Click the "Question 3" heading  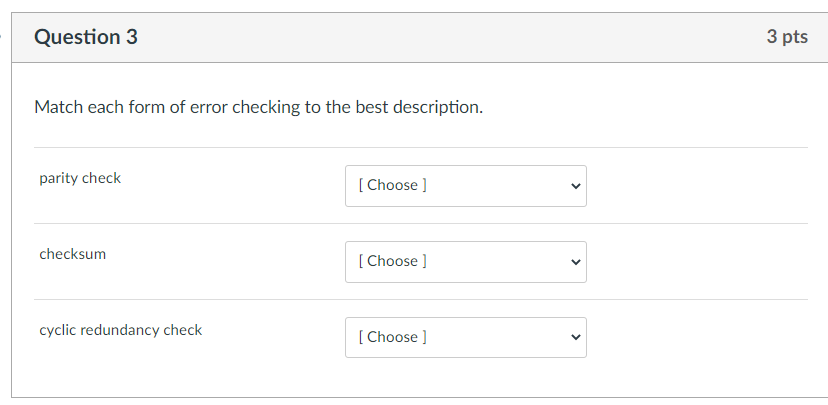point(86,38)
